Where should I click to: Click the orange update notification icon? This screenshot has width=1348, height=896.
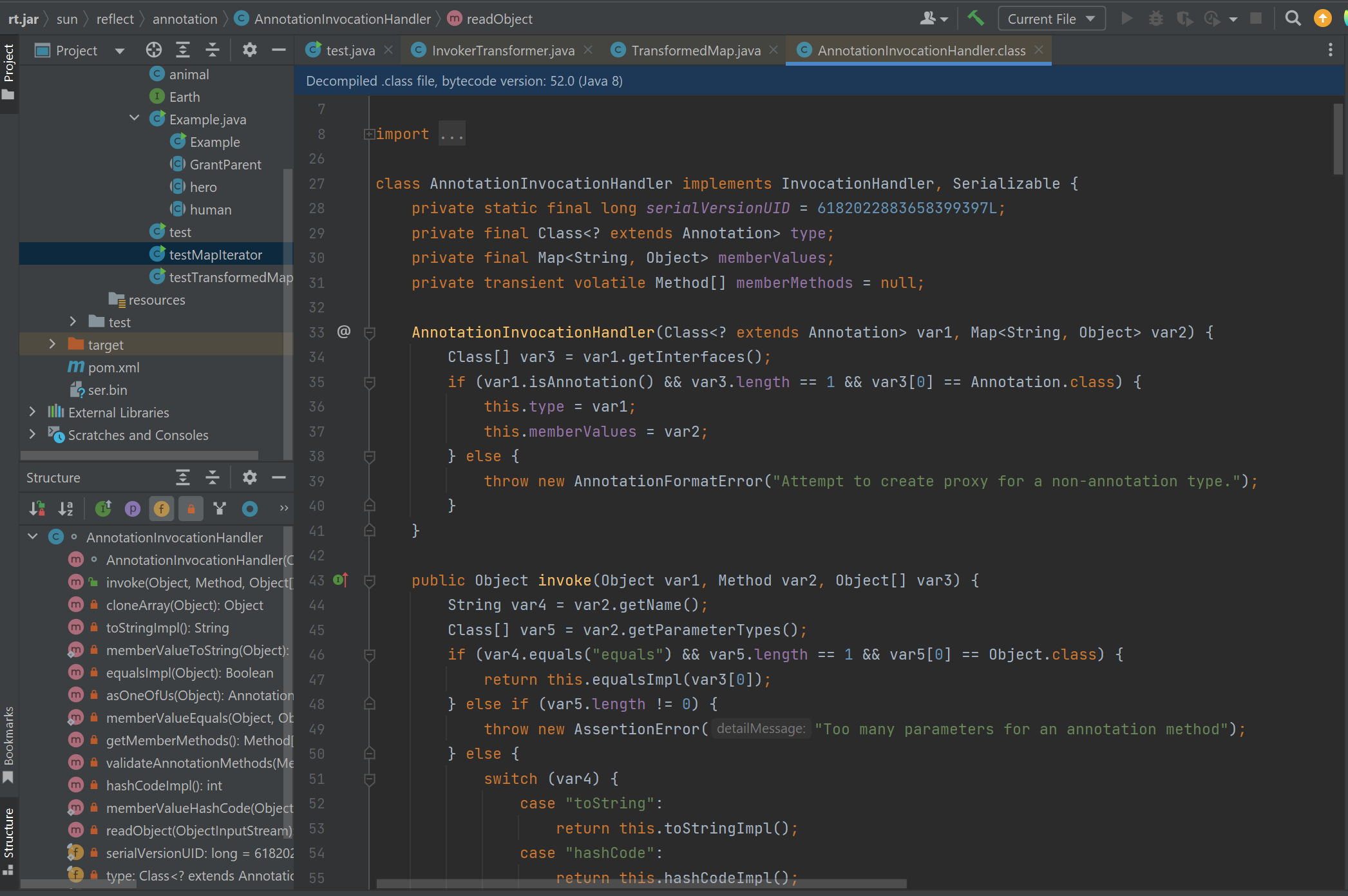1322,19
